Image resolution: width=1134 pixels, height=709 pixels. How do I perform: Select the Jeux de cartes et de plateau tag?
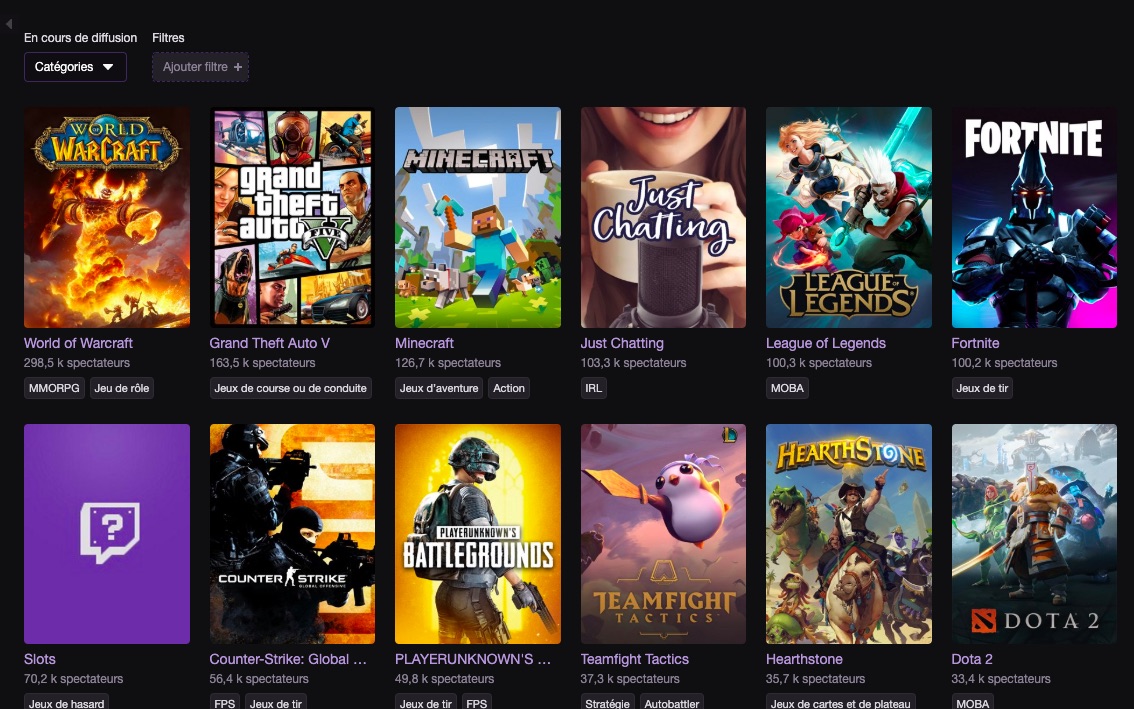841,702
